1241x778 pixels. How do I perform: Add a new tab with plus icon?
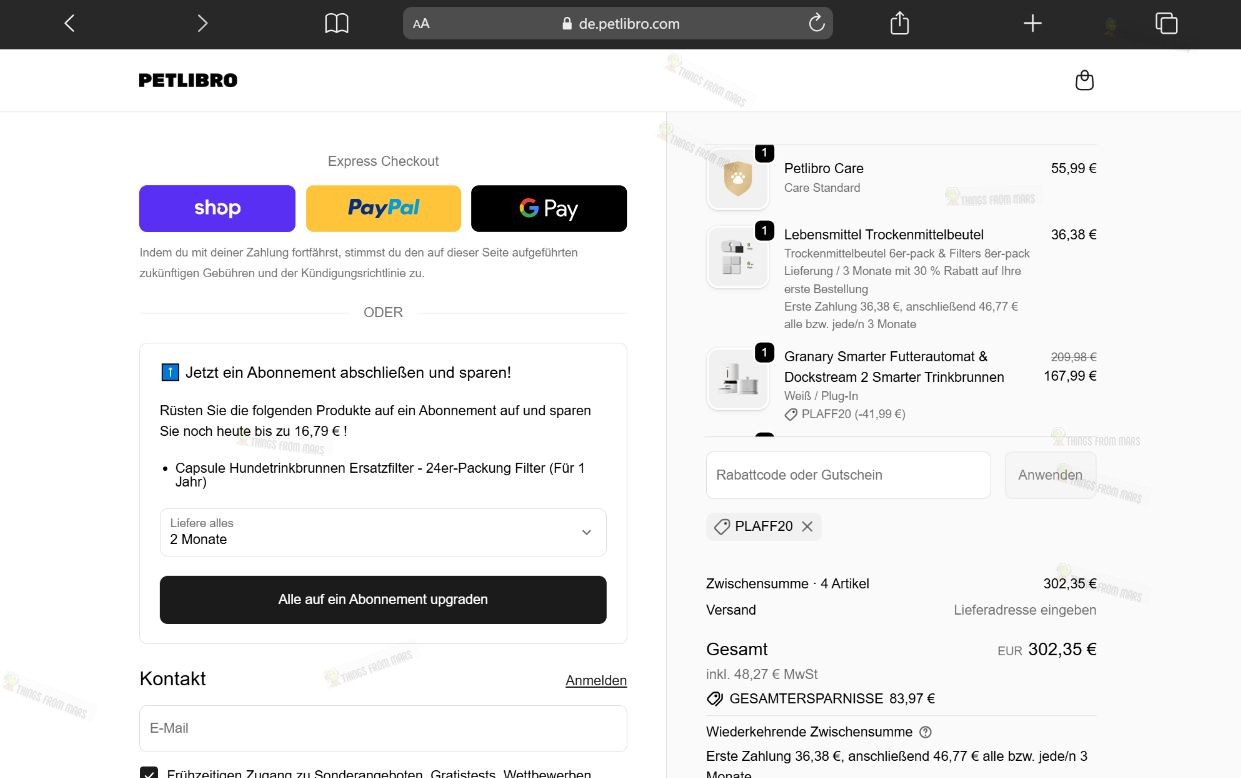pyautogui.click(x=1033, y=23)
